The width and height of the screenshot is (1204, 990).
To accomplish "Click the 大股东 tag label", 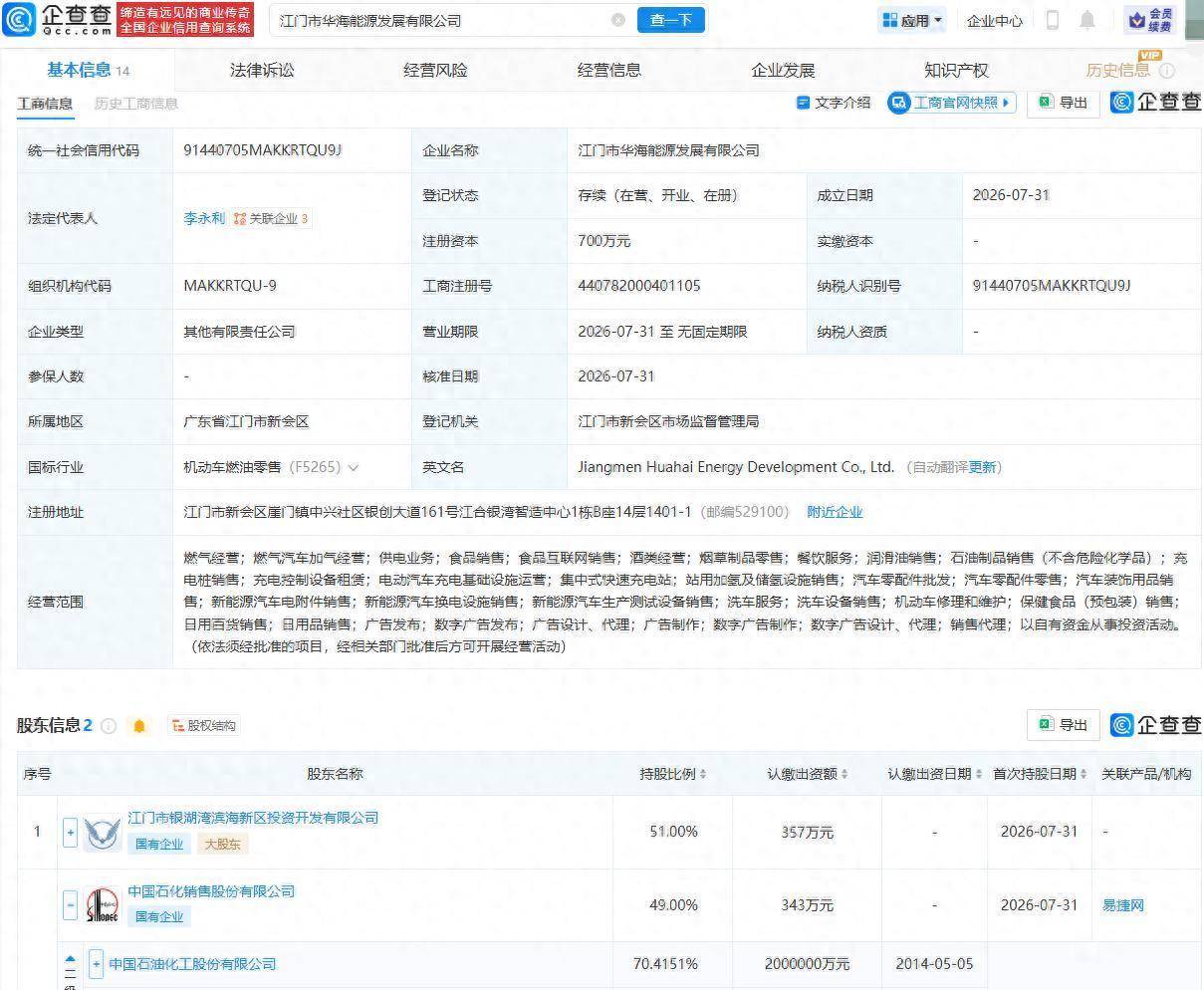I will pyautogui.click(x=221, y=844).
